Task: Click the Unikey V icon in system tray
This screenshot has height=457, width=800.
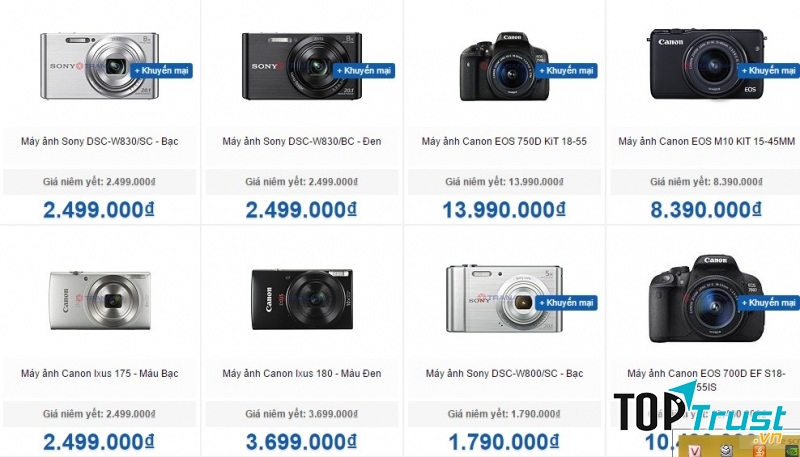Action: coord(694,451)
